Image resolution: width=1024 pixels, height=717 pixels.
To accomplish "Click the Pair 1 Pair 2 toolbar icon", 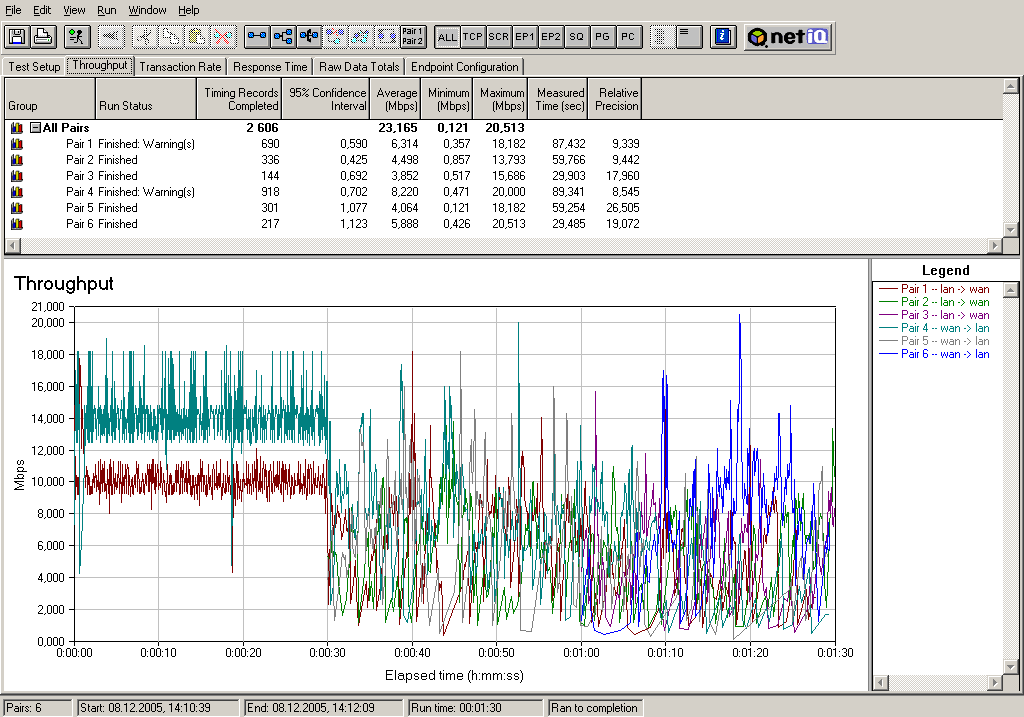I will [x=412, y=37].
